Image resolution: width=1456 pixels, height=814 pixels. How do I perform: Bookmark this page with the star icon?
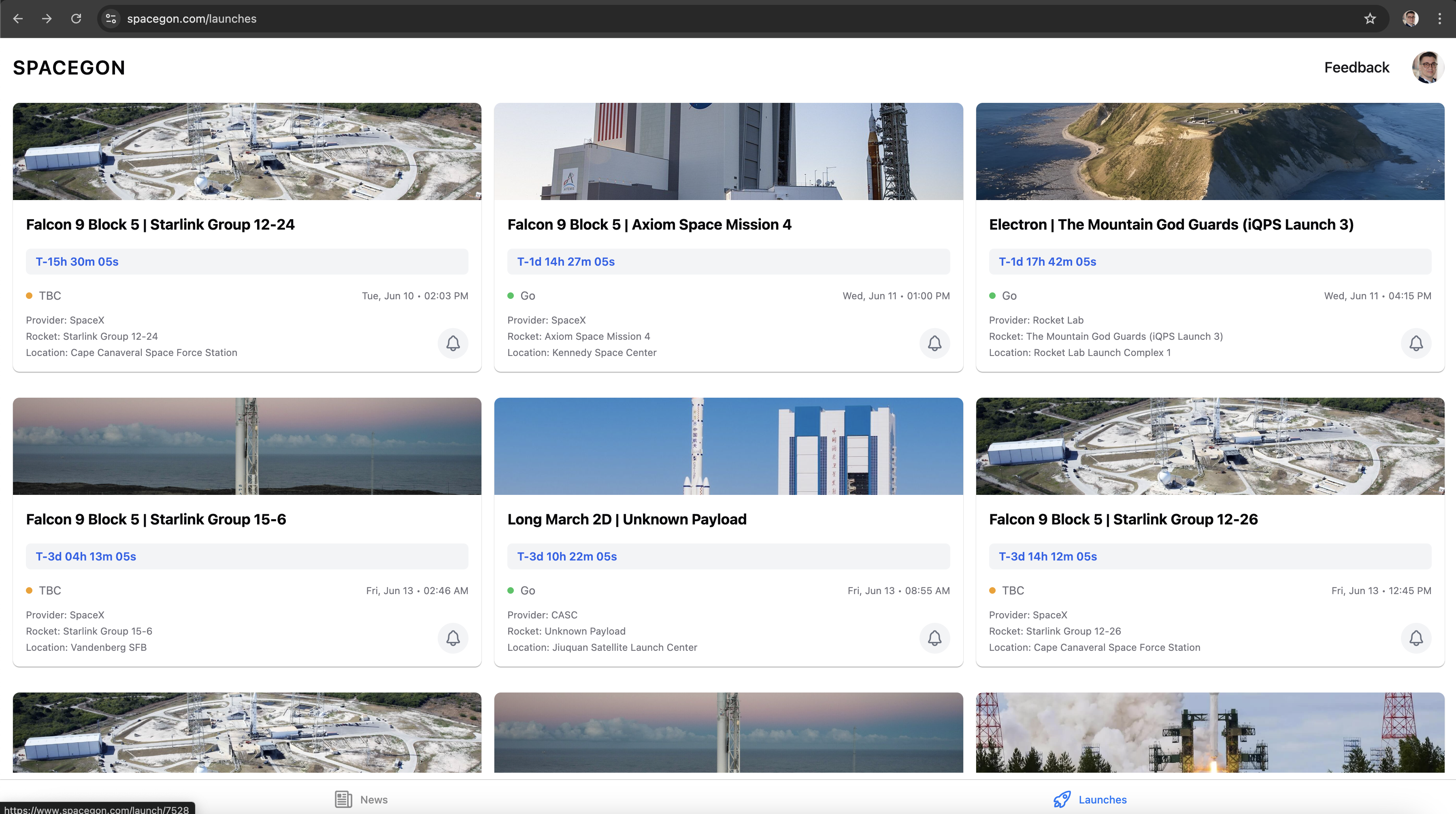click(x=1370, y=19)
